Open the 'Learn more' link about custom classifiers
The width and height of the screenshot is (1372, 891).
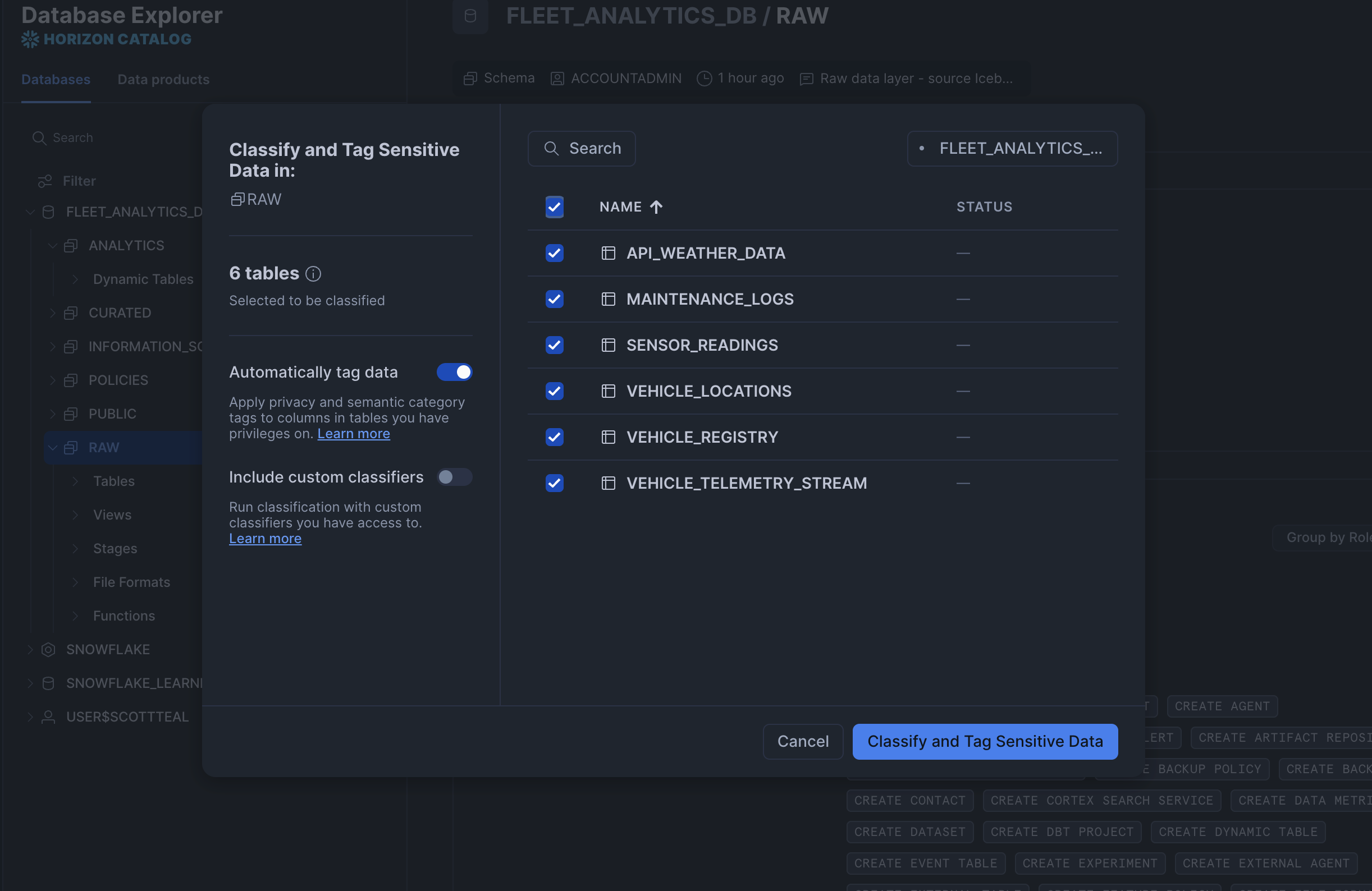tap(265, 538)
